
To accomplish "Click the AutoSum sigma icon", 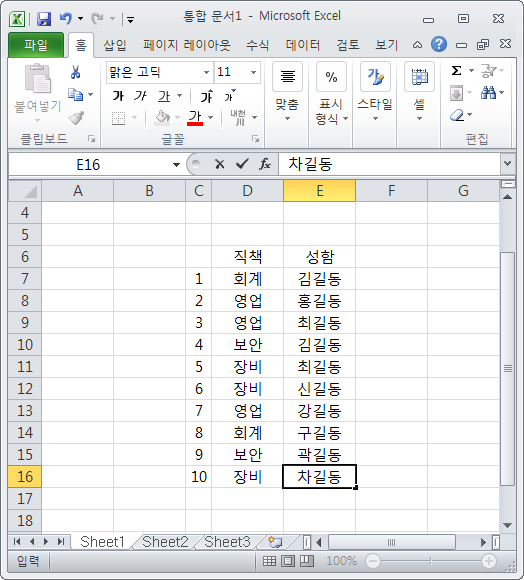I will [457, 70].
